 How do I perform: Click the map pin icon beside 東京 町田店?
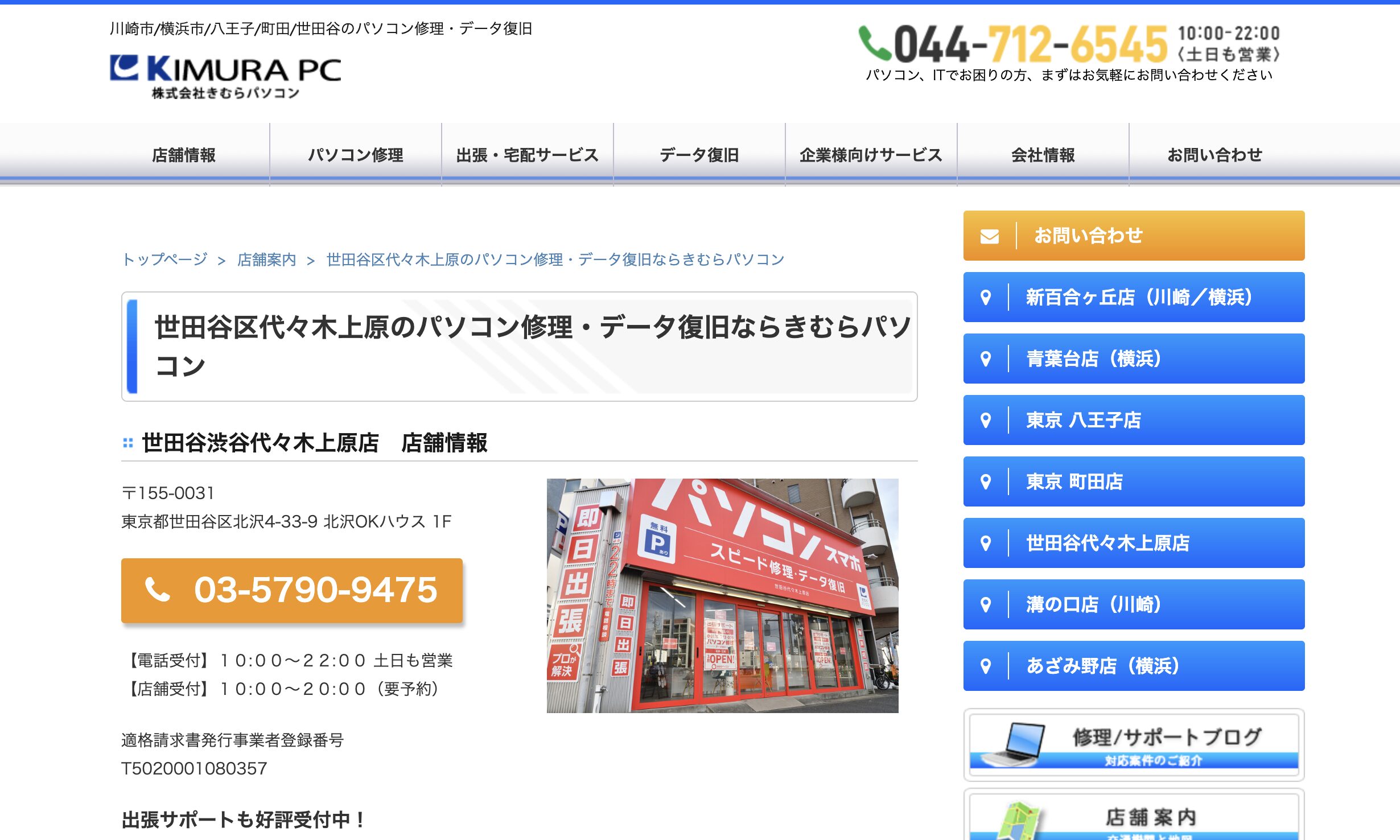(x=986, y=481)
